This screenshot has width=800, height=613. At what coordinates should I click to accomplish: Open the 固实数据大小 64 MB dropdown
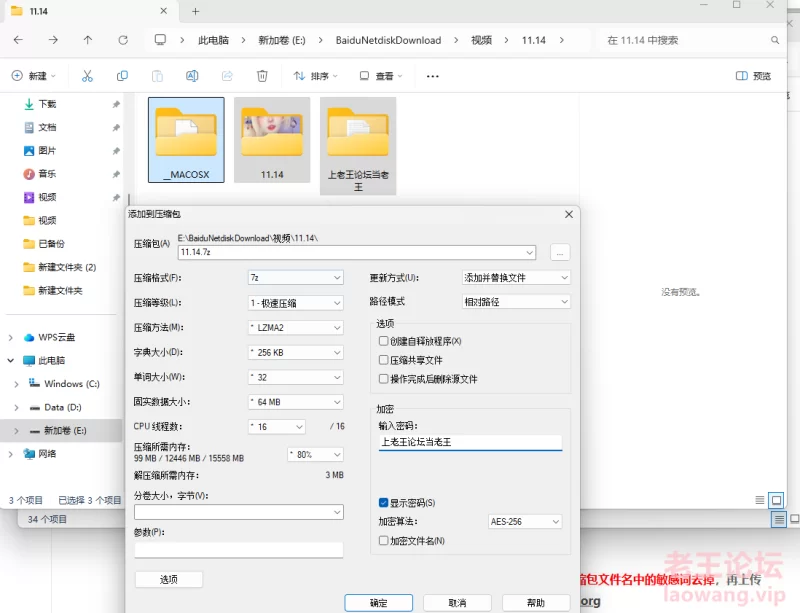pyautogui.click(x=295, y=402)
